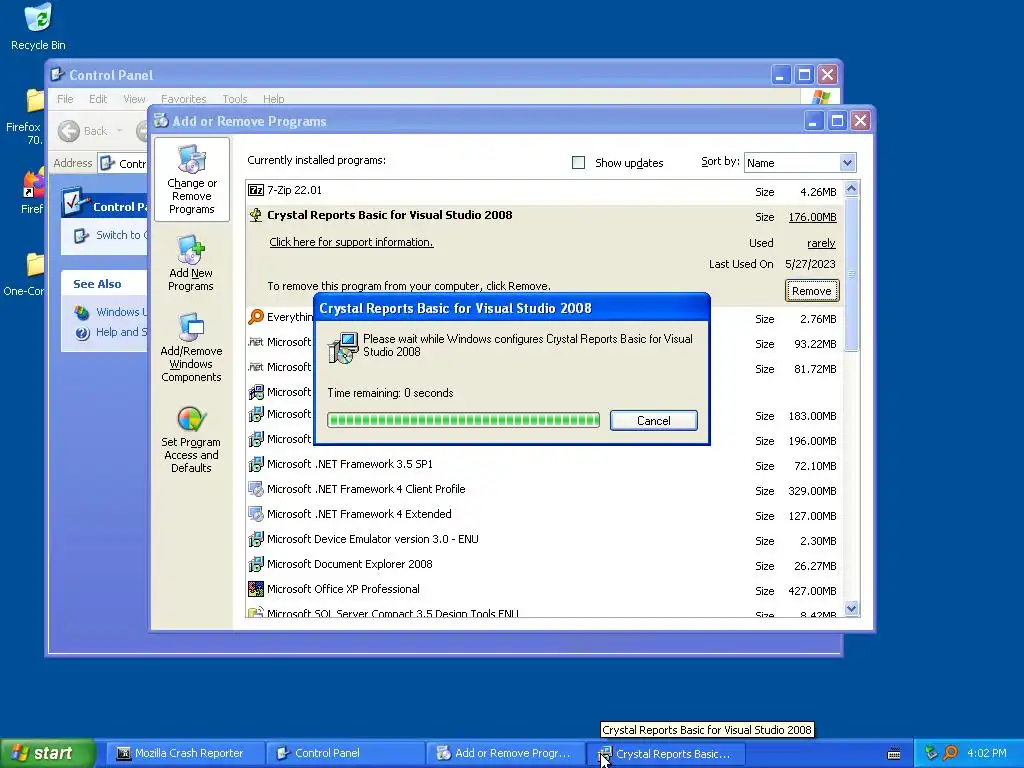Click the safely remove hardware tray icon
This screenshot has height=768, width=1024.
pos(931,753)
